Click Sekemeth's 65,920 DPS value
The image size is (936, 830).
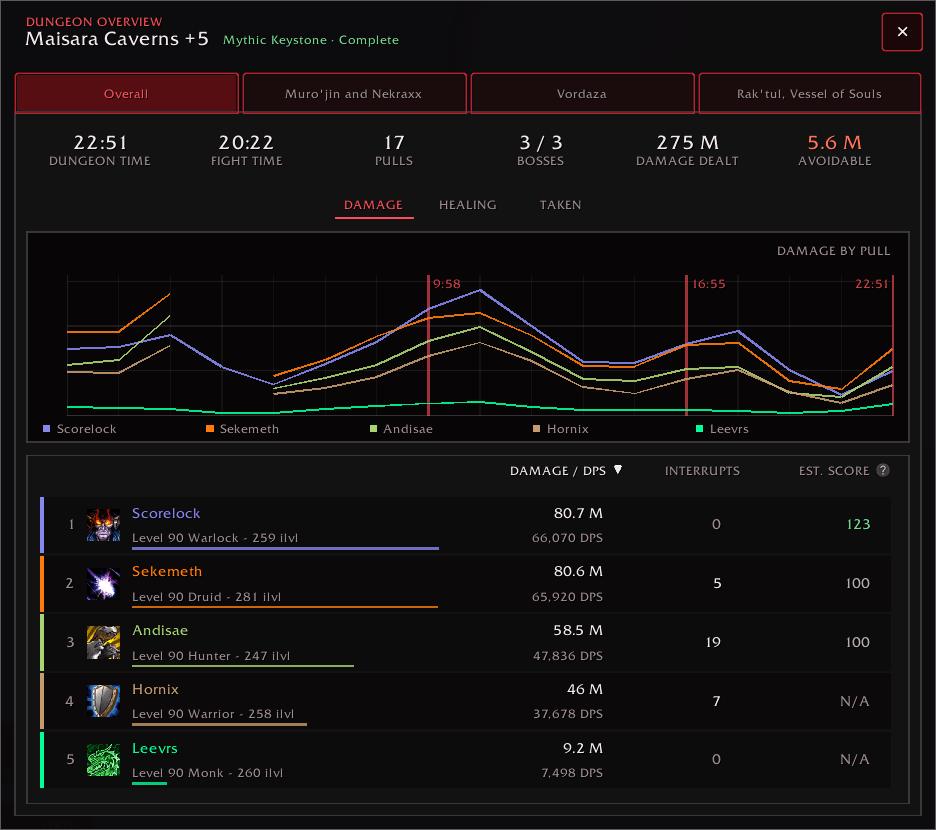(567, 597)
